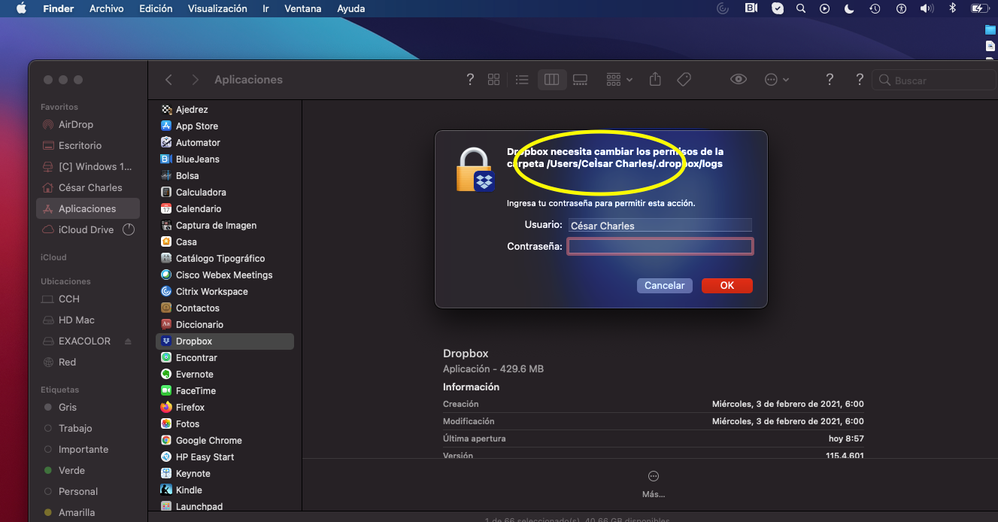Open the Edición menu
The height and width of the screenshot is (522, 998).
point(156,8)
